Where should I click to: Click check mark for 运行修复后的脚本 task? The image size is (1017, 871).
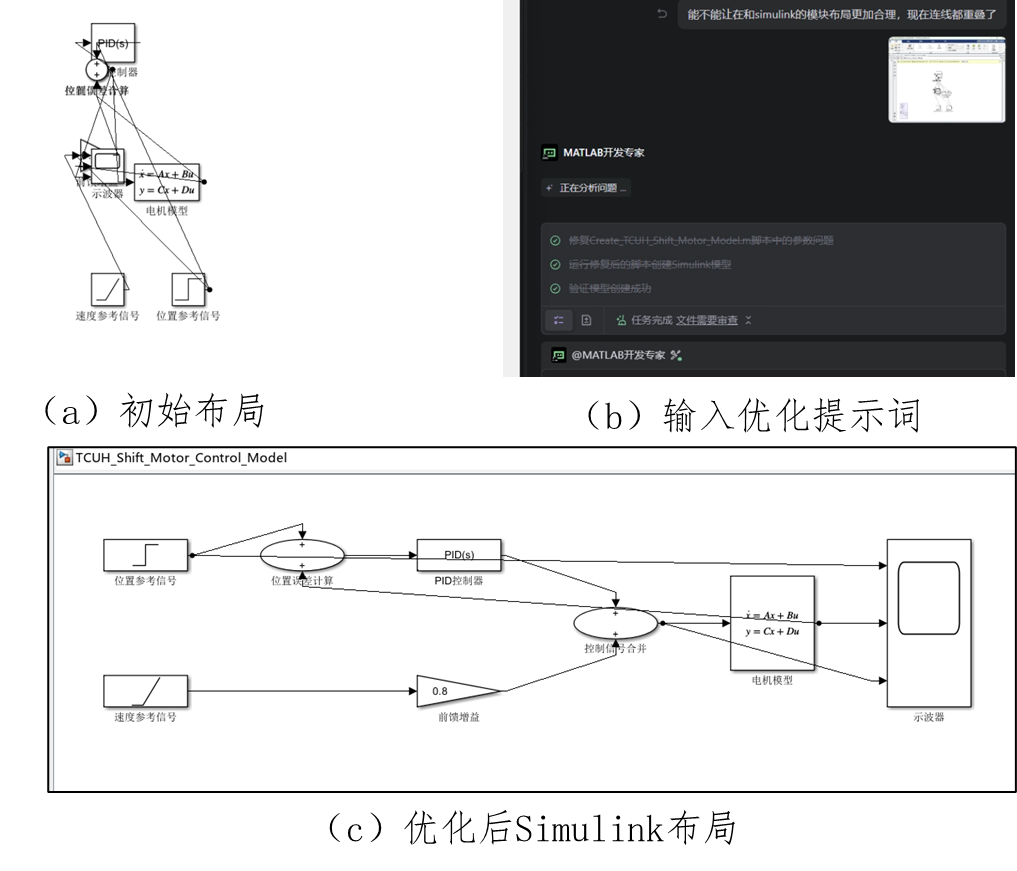(x=555, y=265)
